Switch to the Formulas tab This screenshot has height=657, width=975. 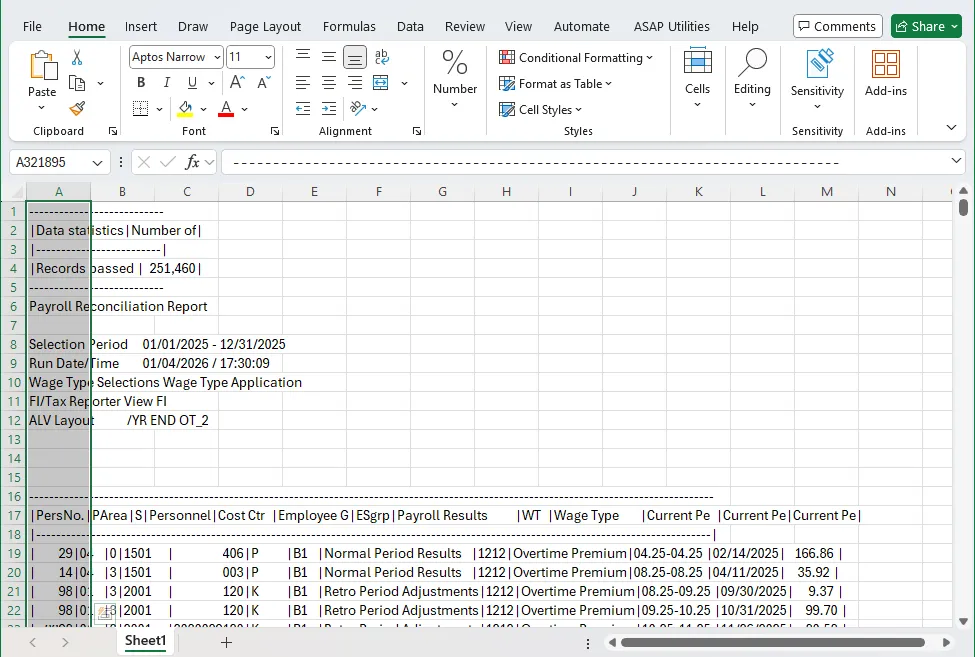click(350, 27)
